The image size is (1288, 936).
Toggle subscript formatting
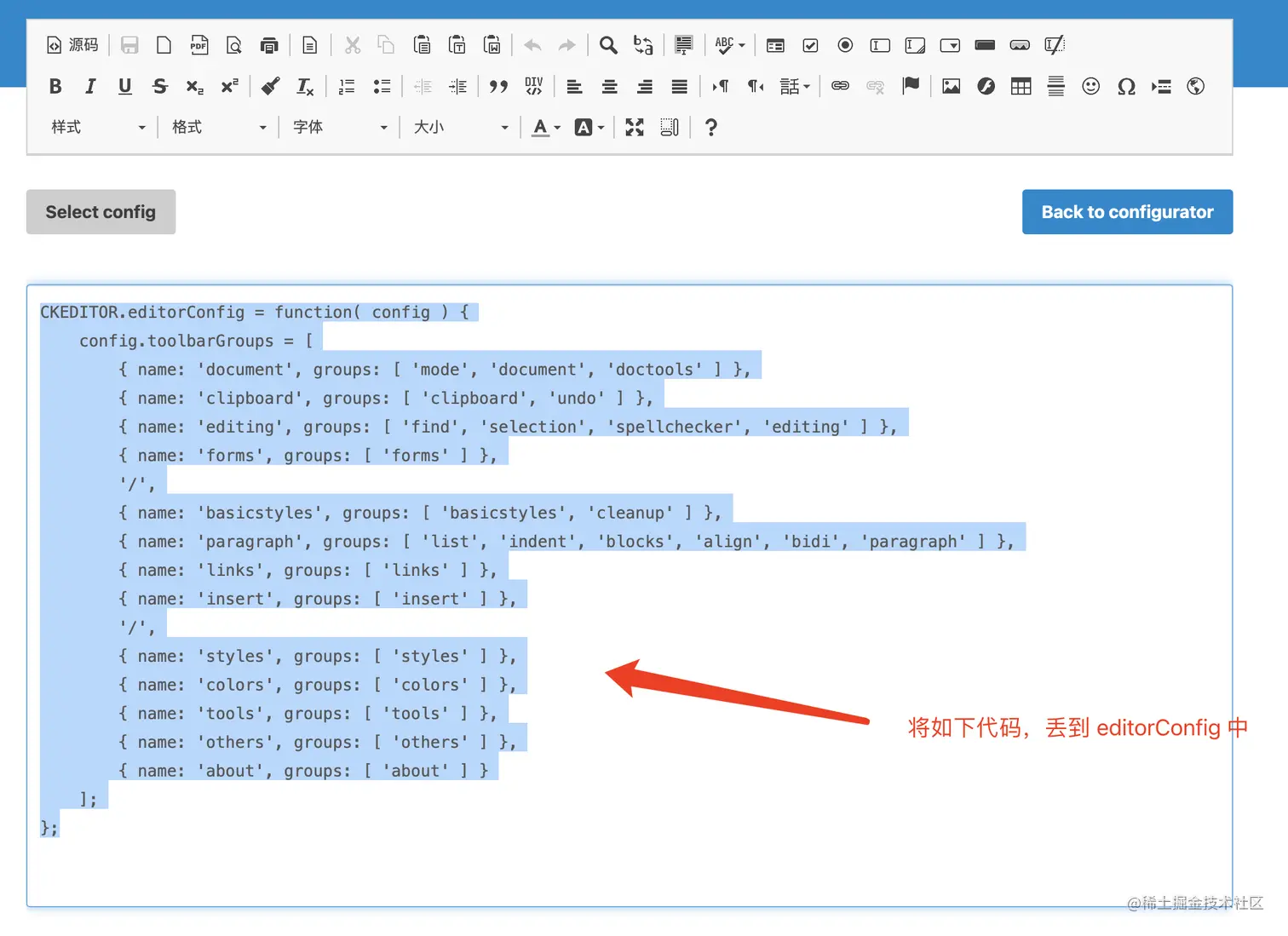(195, 86)
